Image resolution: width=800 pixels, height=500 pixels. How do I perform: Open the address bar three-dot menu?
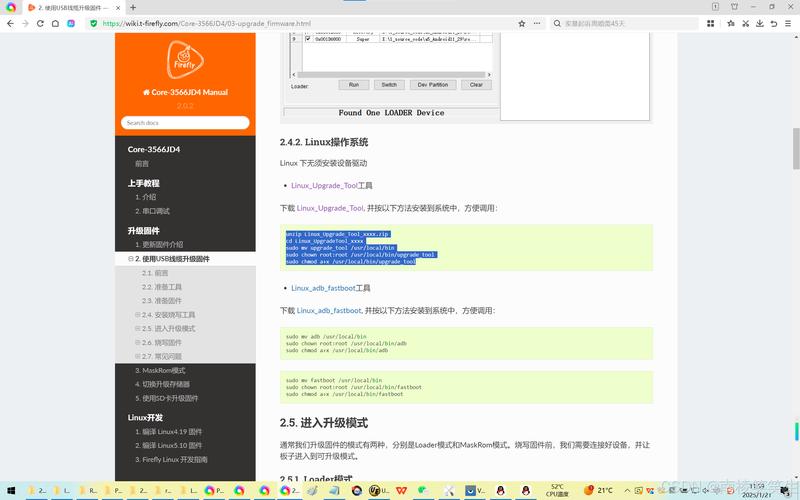tap(537, 23)
